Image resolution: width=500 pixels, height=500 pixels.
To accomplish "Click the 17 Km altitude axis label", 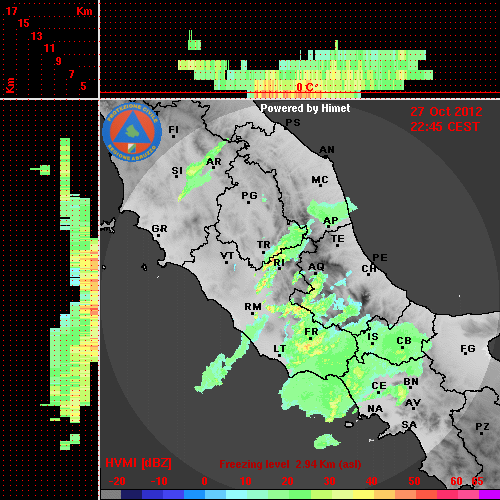I will (12, 11).
